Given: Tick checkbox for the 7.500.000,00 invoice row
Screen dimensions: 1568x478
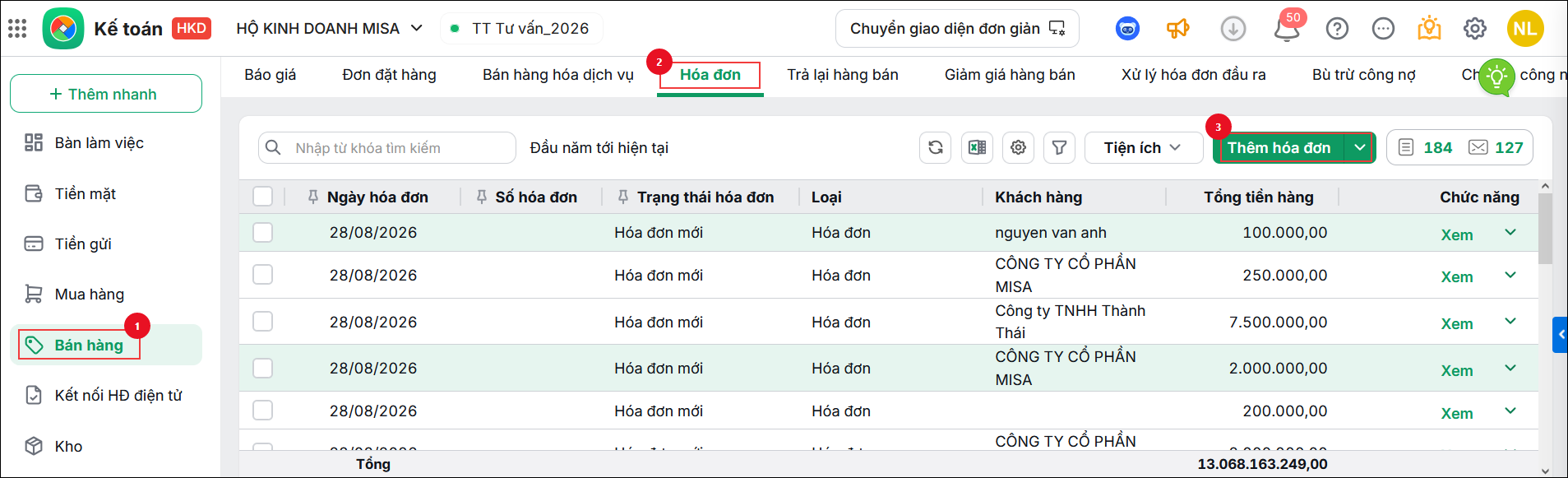Looking at the screenshot, I should point(262,322).
